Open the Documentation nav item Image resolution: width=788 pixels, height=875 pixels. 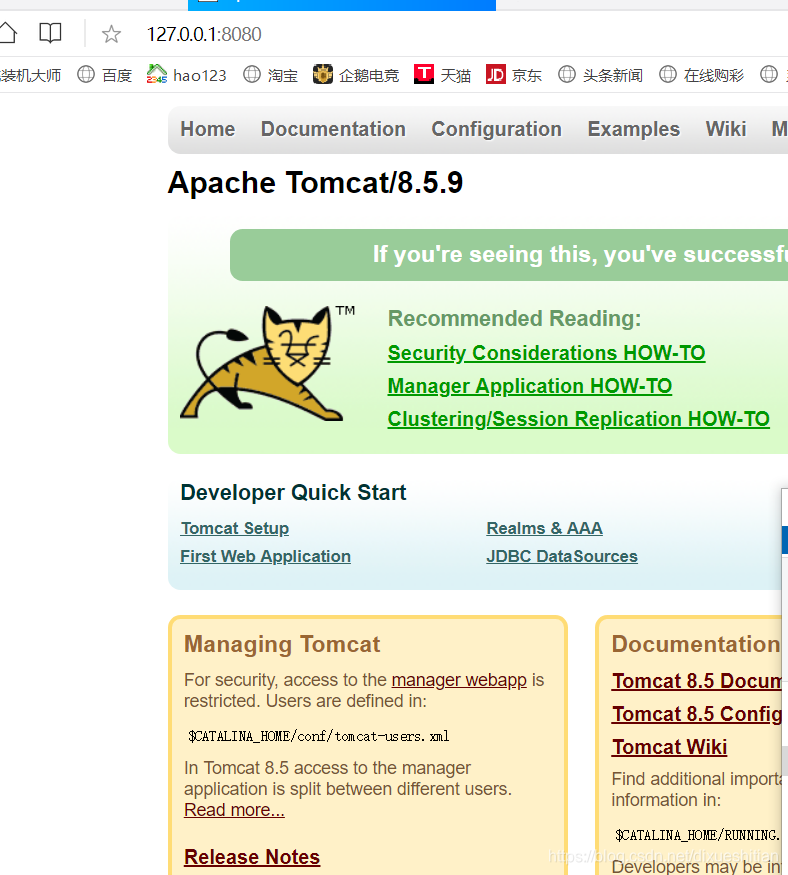[x=333, y=129]
